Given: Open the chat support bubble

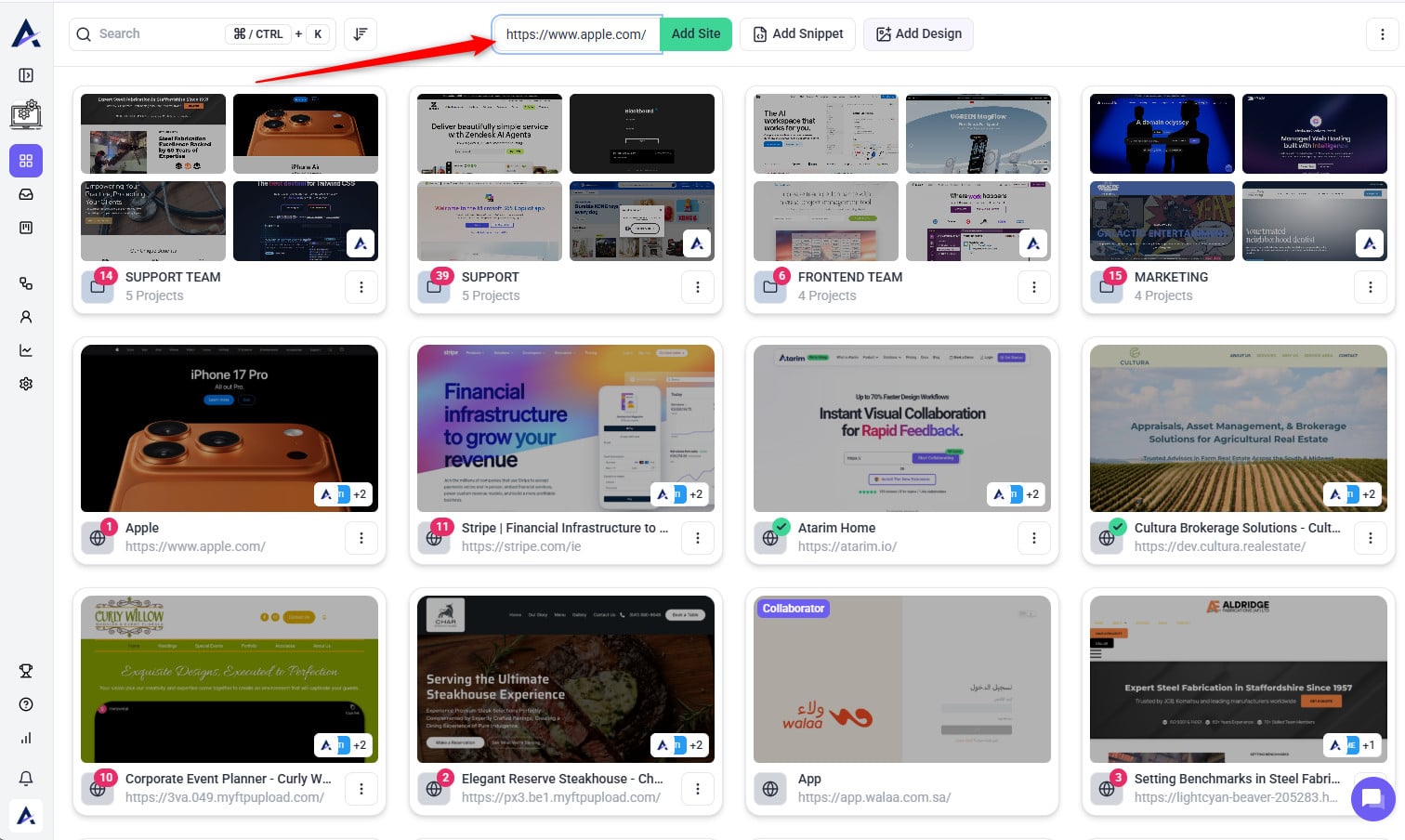Looking at the screenshot, I should click(1372, 798).
